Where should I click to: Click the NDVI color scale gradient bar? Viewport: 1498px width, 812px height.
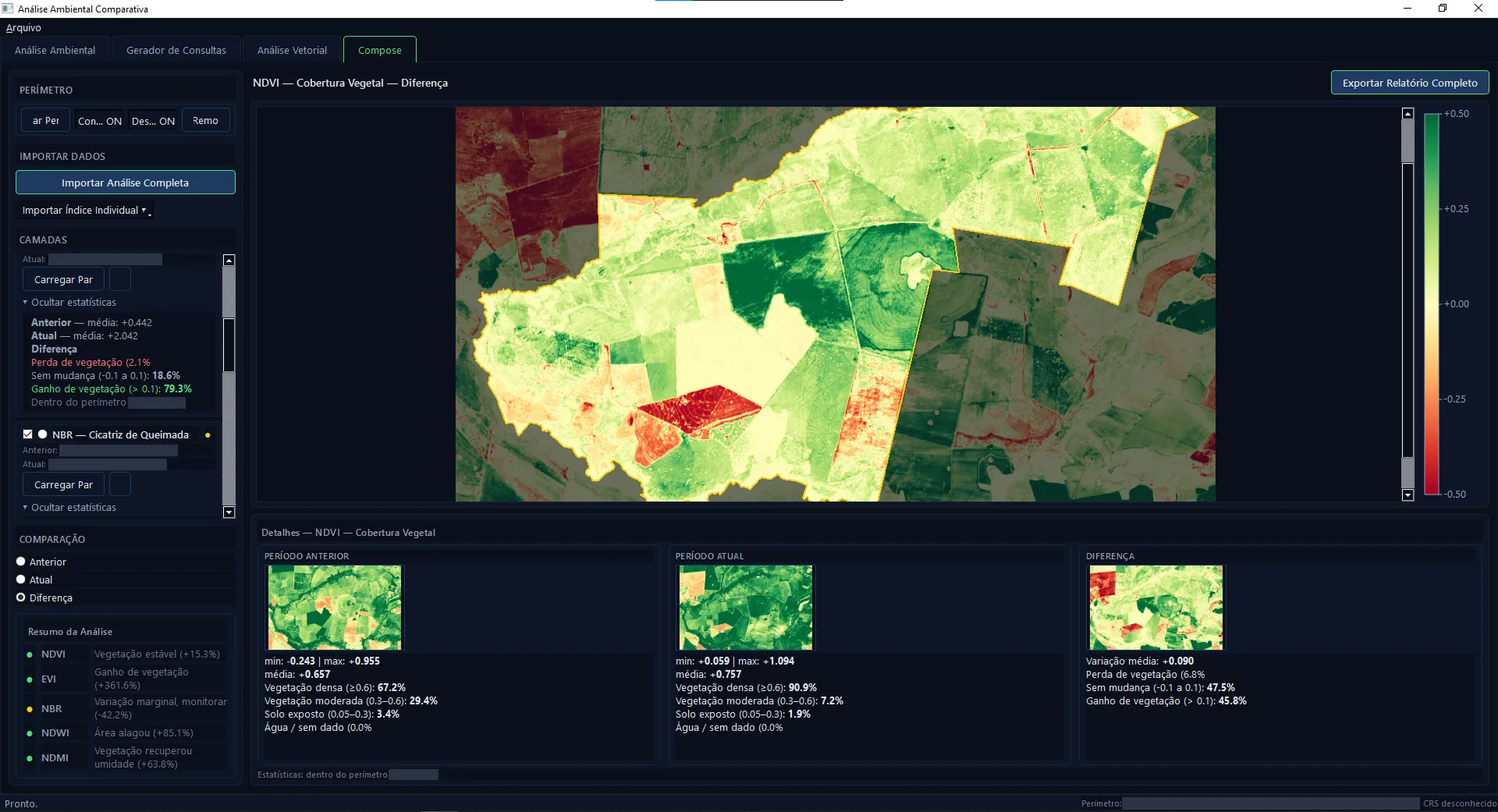(x=1432, y=304)
